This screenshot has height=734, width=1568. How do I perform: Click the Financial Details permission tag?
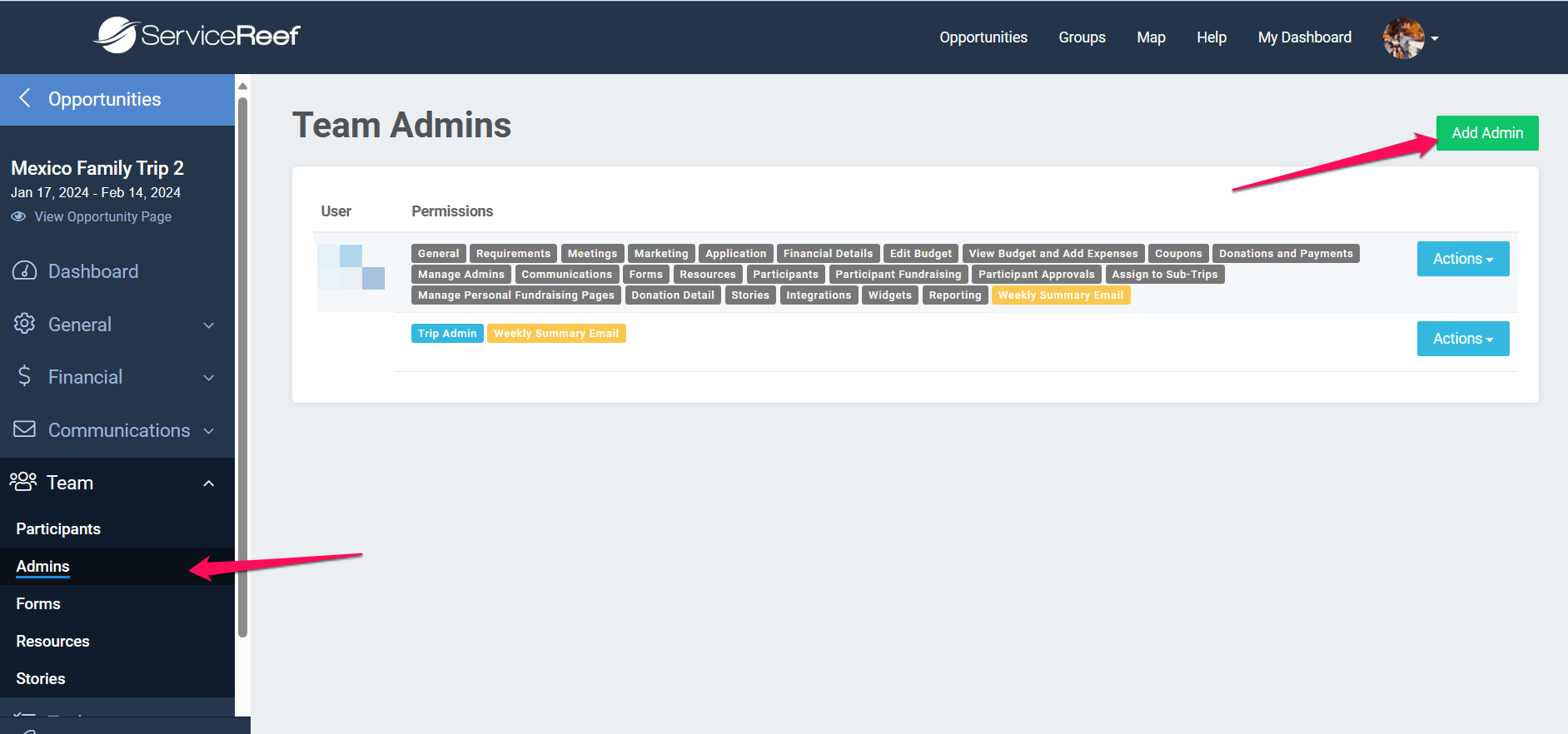829,254
